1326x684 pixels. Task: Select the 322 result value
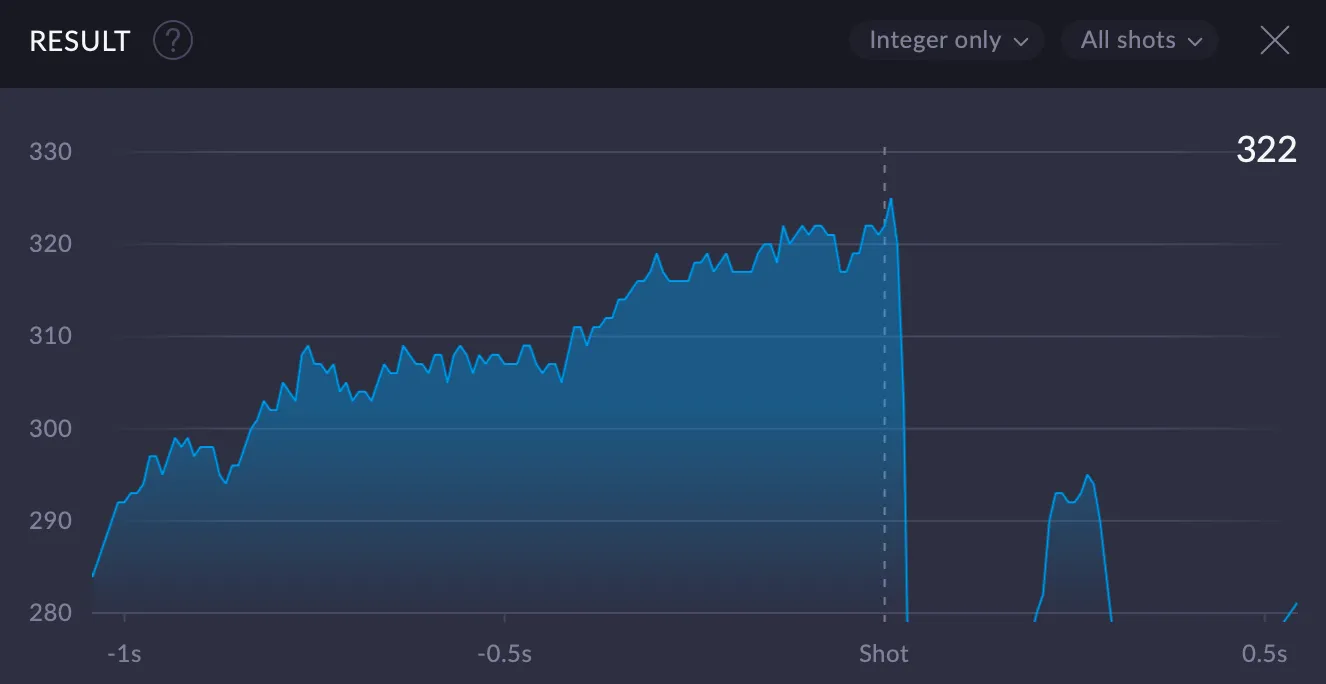pyautogui.click(x=1265, y=150)
